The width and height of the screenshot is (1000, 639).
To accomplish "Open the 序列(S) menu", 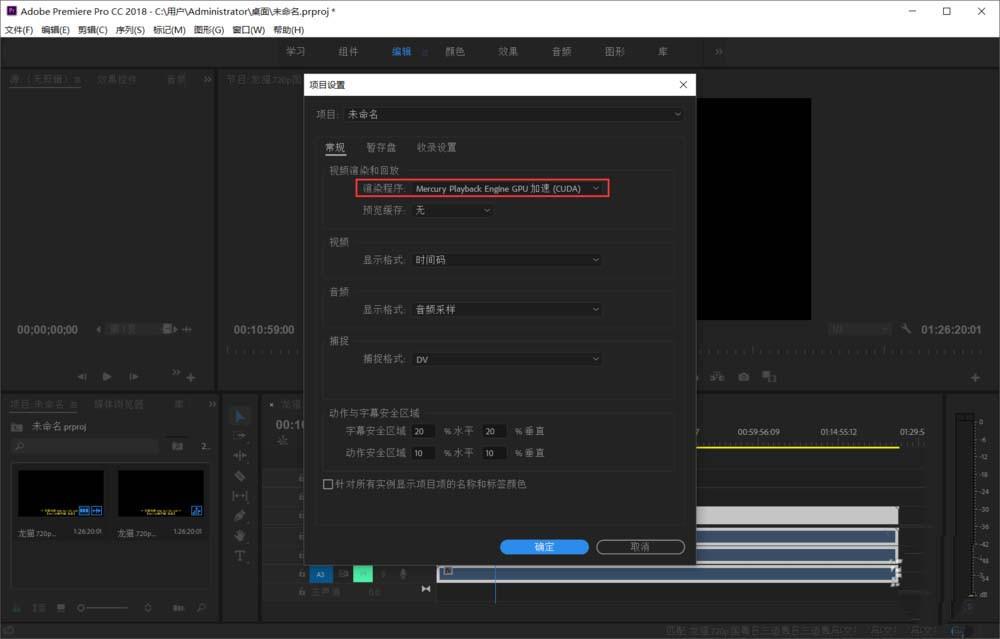I will pos(131,29).
